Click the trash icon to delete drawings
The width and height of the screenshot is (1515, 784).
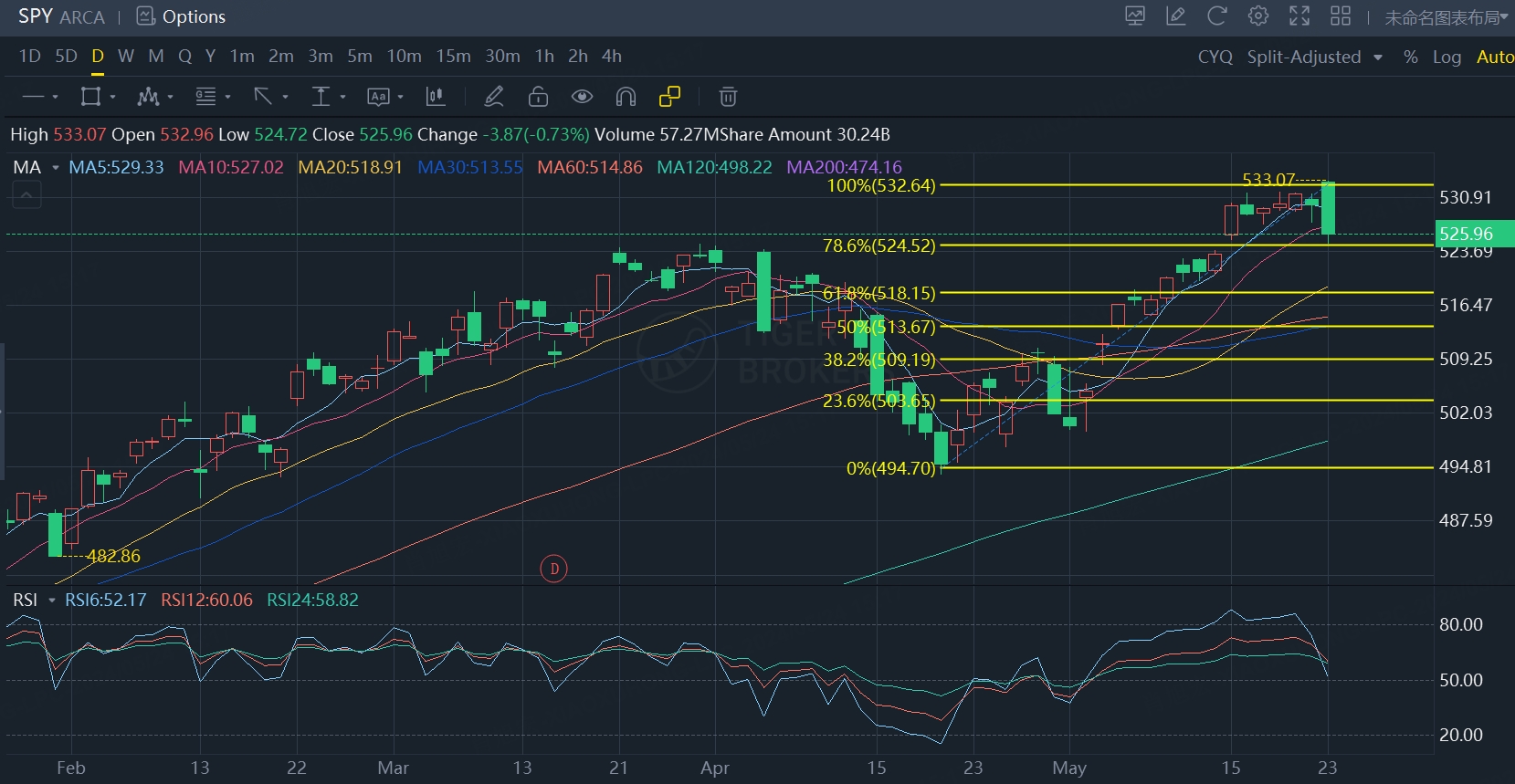tap(728, 97)
